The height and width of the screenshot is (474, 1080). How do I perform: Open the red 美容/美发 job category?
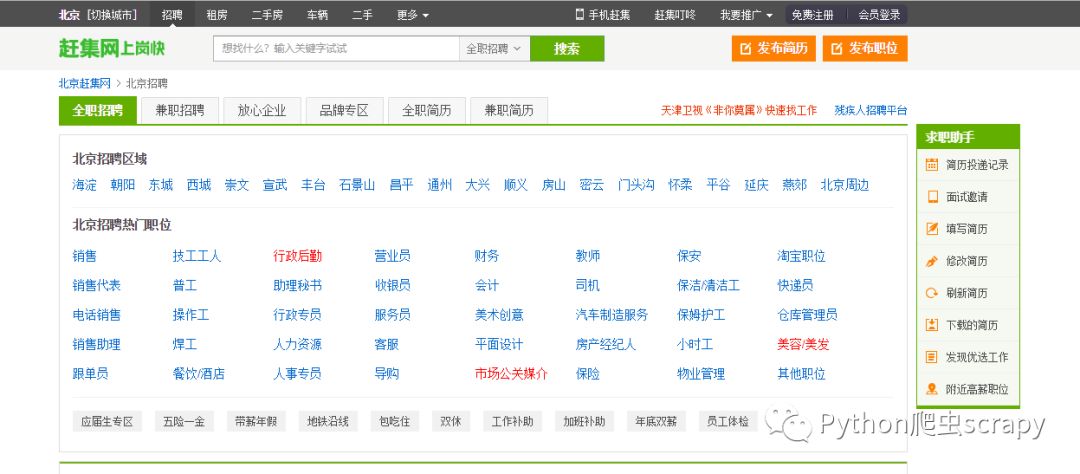pyautogui.click(x=803, y=344)
